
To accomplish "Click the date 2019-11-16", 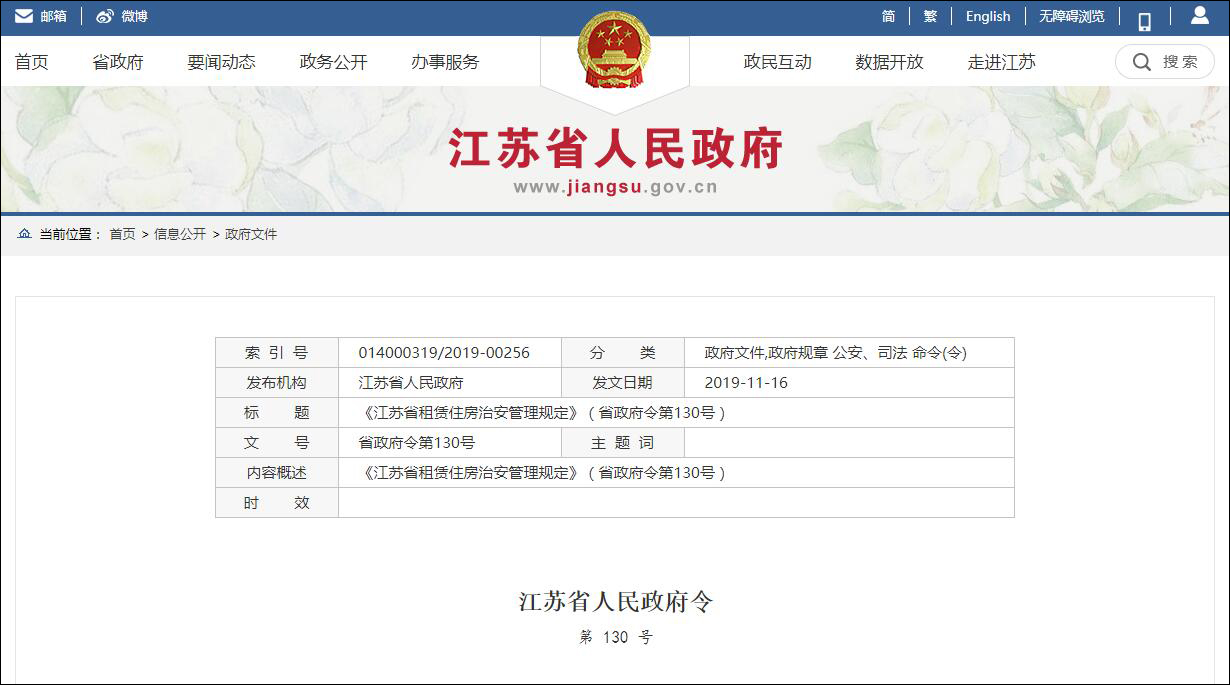I will click(x=746, y=383).
